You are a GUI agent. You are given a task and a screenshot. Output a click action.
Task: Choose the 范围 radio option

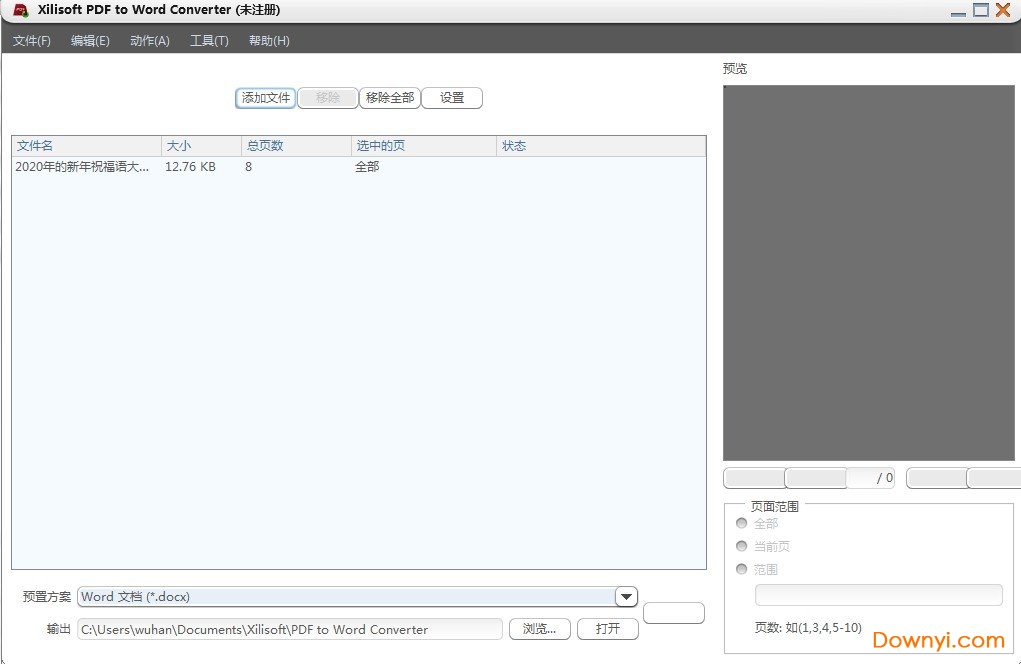742,569
